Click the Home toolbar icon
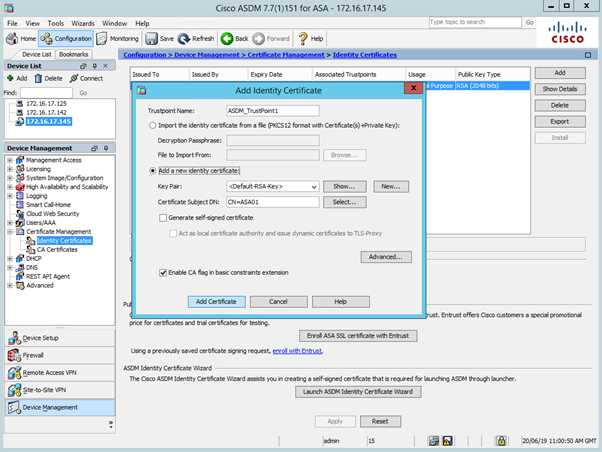The image size is (602, 452). (x=13, y=38)
